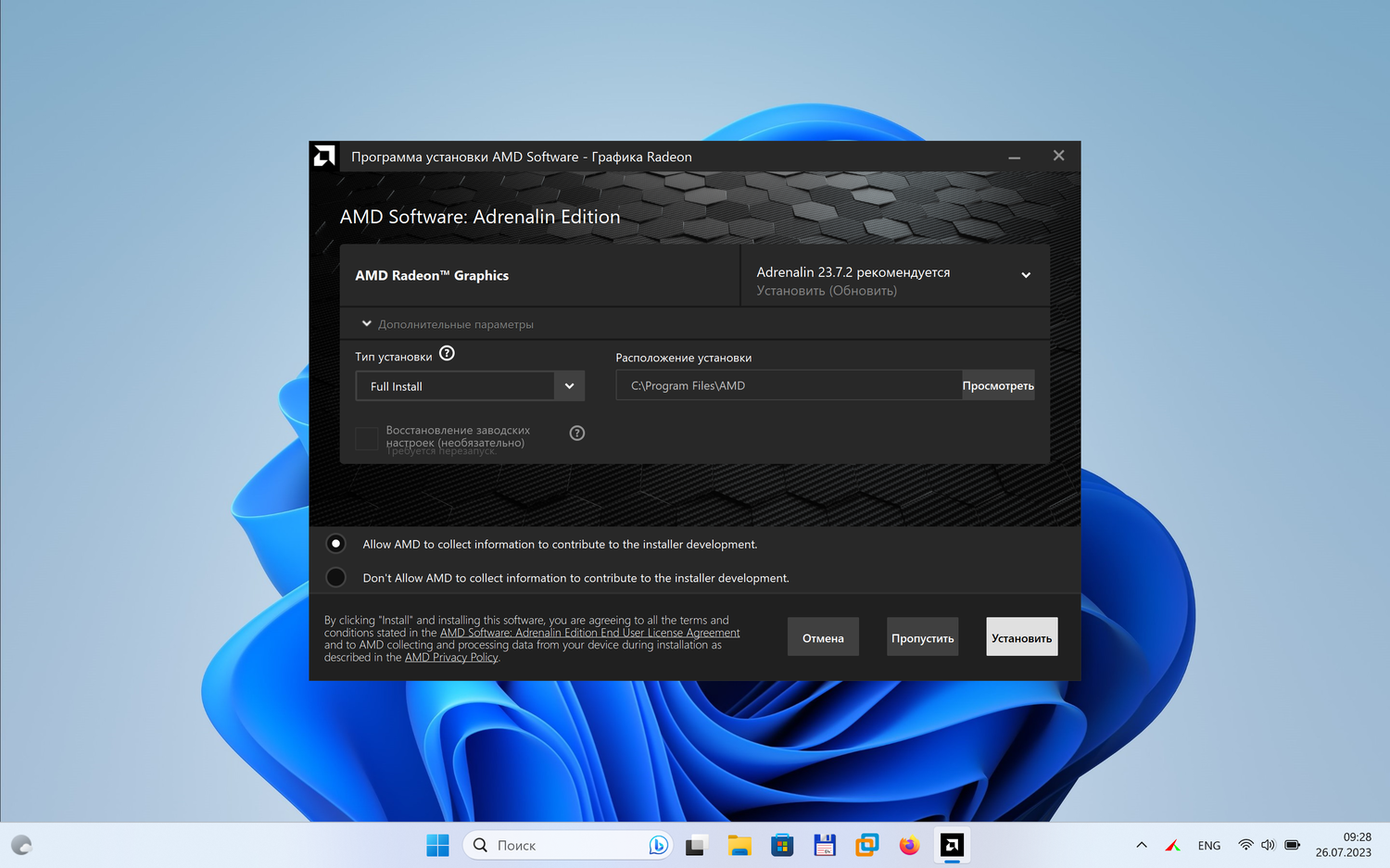
Task: Tick the factory reset checkbox
Action: pyautogui.click(x=367, y=438)
